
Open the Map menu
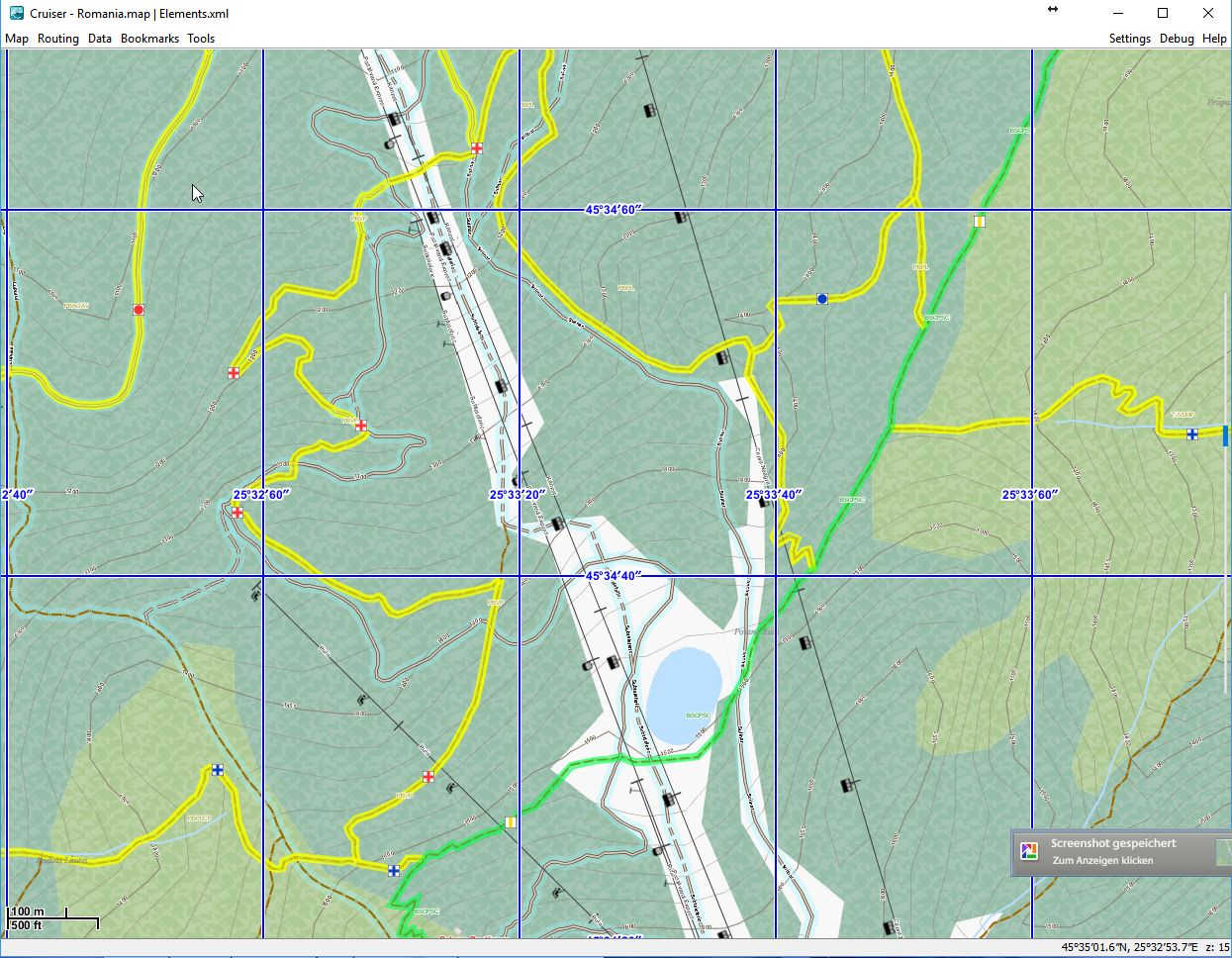point(17,39)
